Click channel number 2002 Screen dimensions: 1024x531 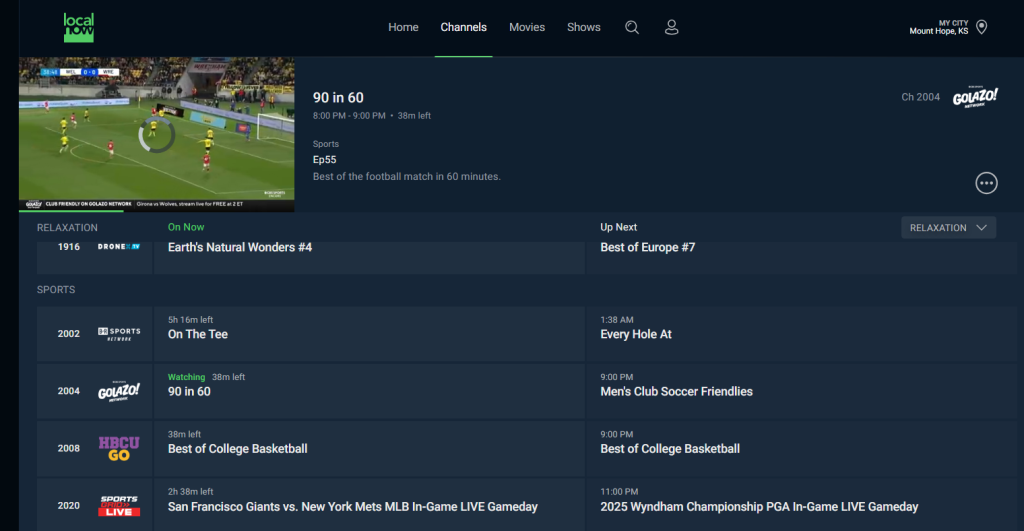69,334
